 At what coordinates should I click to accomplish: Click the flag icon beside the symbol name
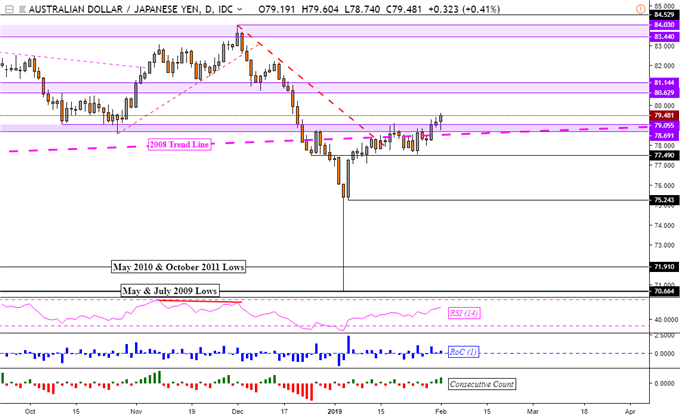coord(22,9)
